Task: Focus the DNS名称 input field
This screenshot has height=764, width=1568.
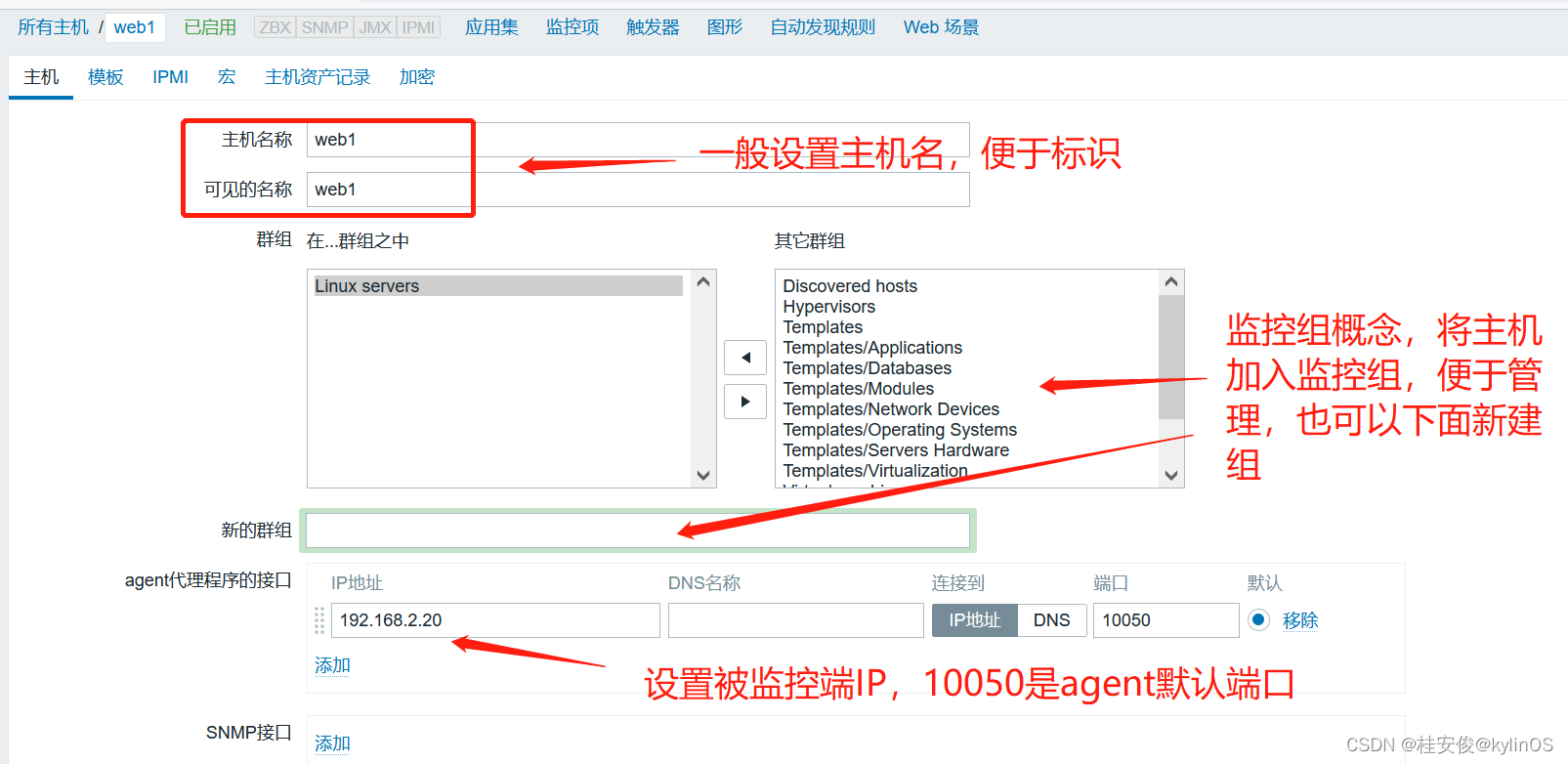Action: pyautogui.click(x=796, y=620)
